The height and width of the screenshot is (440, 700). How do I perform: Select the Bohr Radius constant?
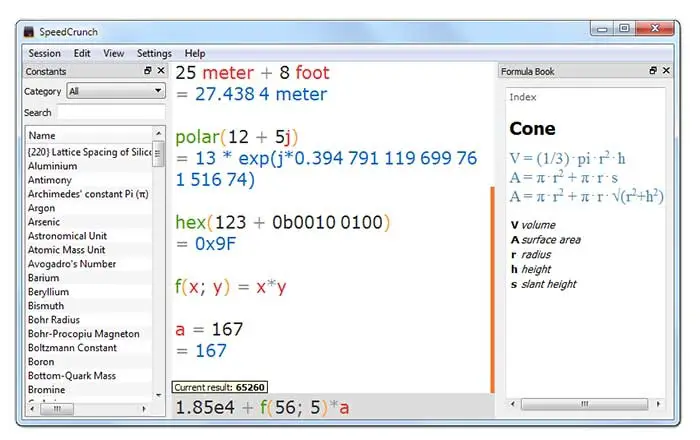click(x=89, y=320)
